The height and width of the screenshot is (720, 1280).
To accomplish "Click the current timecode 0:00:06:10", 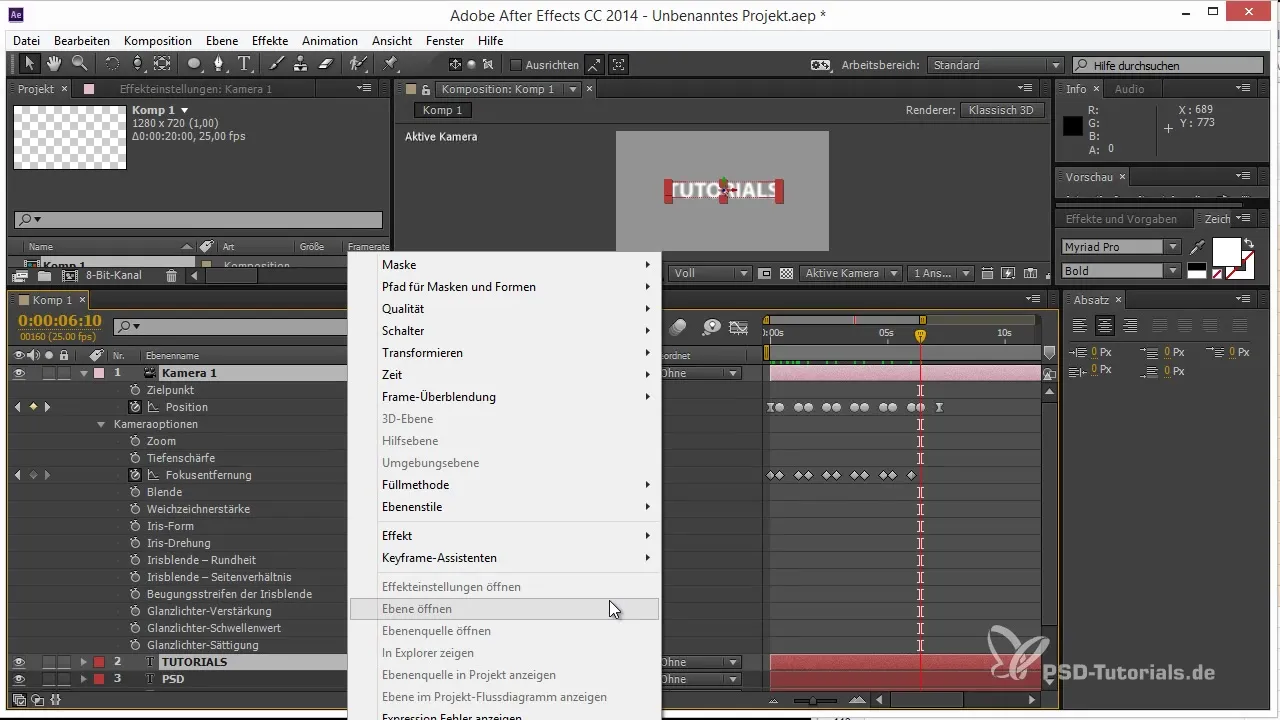I will pyautogui.click(x=60, y=320).
